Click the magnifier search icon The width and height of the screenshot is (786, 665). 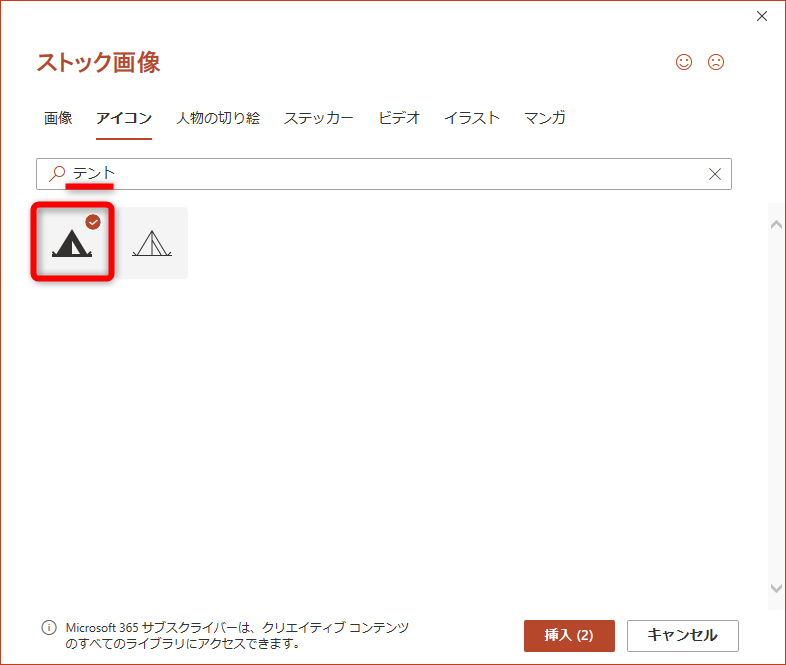click(57, 173)
